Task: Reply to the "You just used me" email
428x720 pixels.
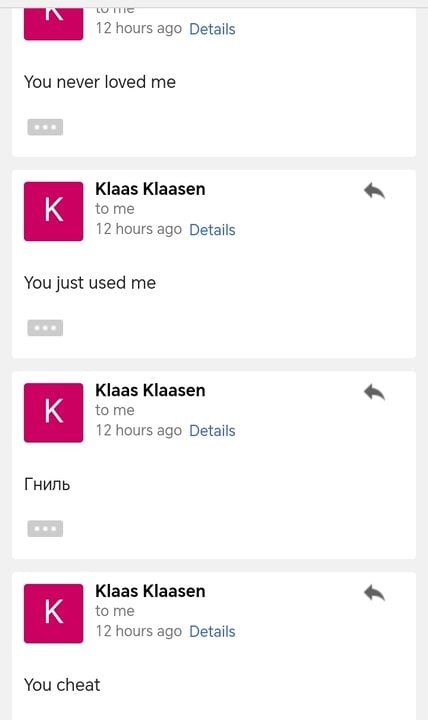Action: tap(374, 191)
